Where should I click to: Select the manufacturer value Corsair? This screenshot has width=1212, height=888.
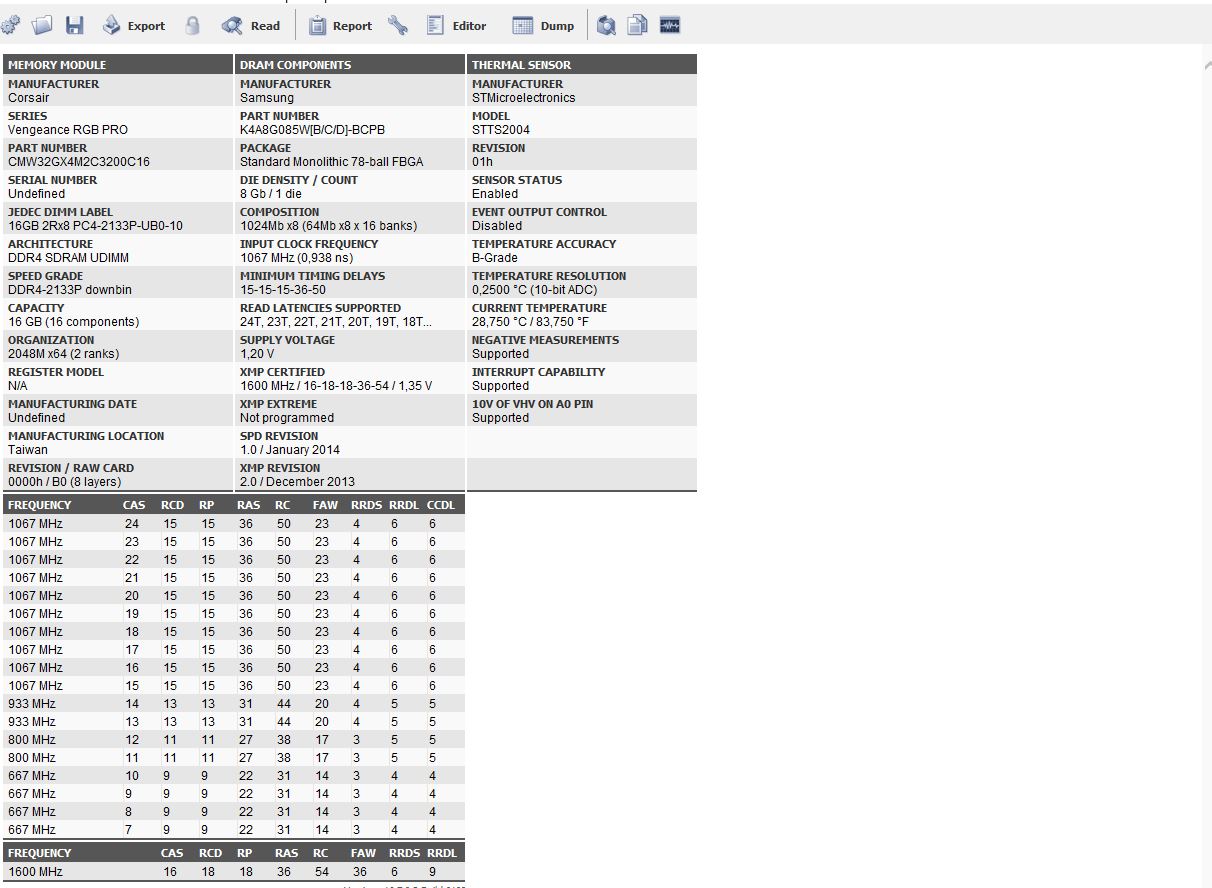29,98
